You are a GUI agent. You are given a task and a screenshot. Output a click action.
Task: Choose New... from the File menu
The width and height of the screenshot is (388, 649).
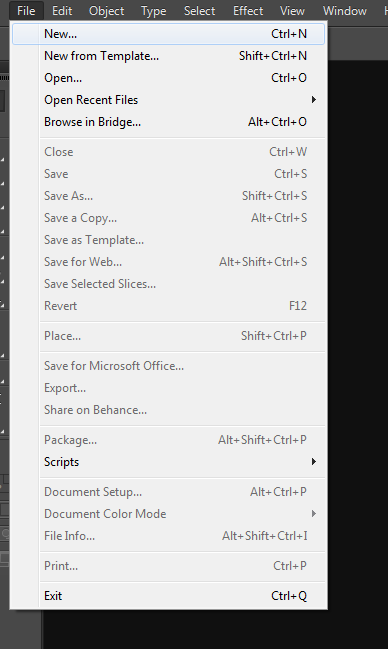(168, 34)
